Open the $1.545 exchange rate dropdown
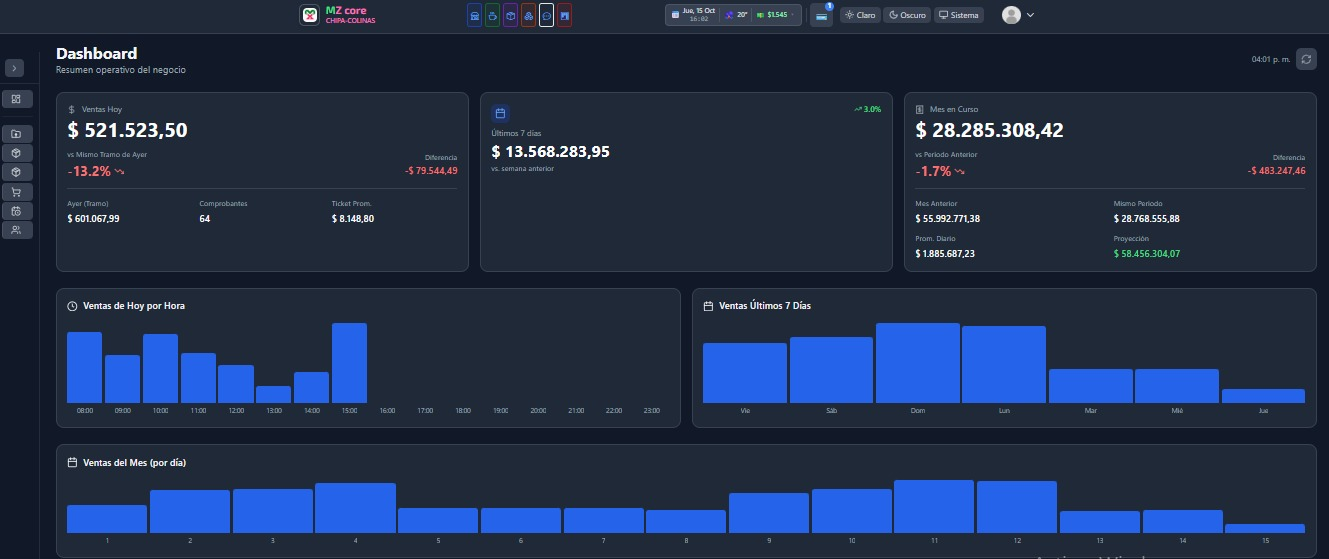The height and width of the screenshot is (559, 1329). click(776, 15)
